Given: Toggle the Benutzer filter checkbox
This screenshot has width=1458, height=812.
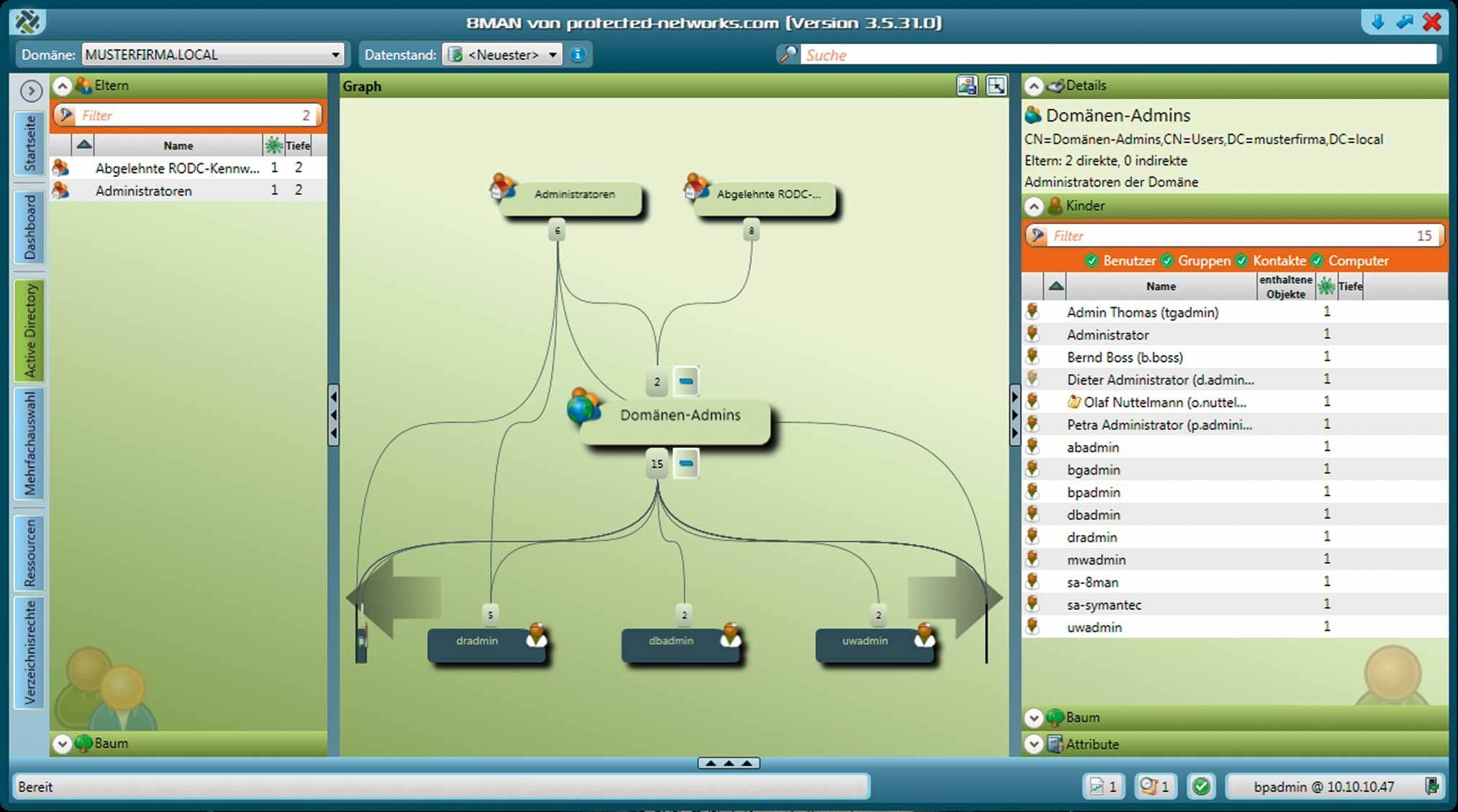Looking at the screenshot, I should click(x=1092, y=260).
